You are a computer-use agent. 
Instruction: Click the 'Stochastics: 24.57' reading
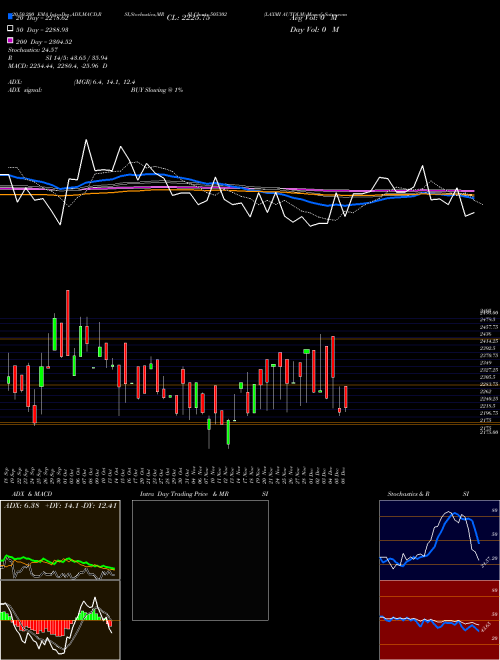click(x=32, y=50)
